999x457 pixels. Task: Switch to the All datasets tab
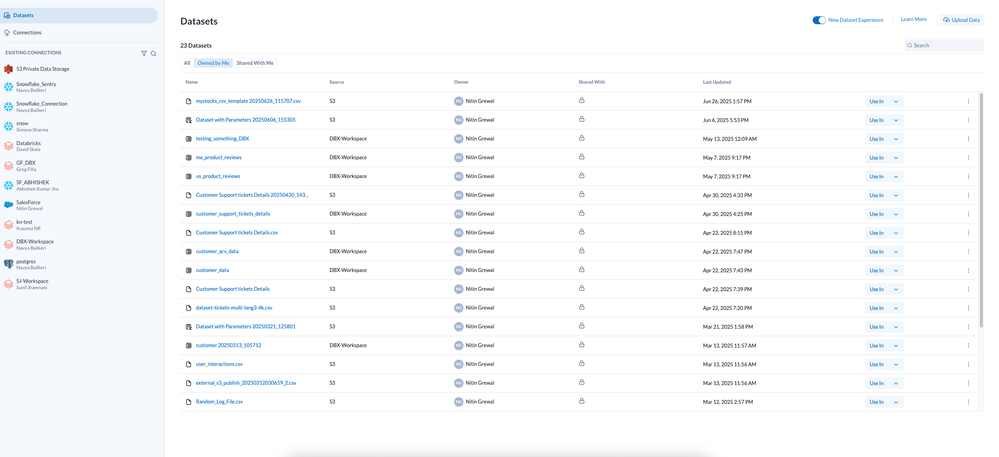tap(187, 63)
